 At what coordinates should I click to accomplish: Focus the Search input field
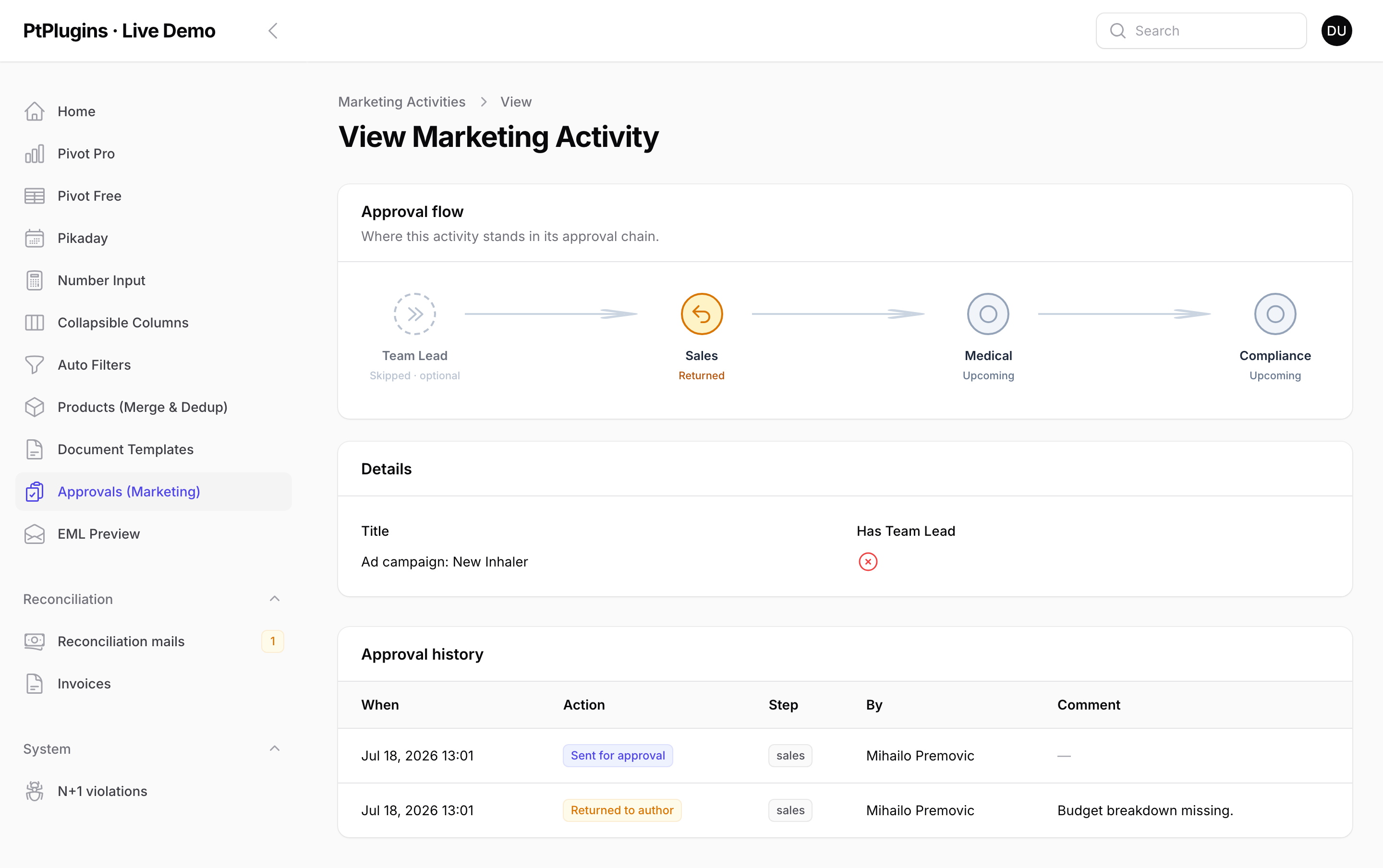pos(1201,31)
